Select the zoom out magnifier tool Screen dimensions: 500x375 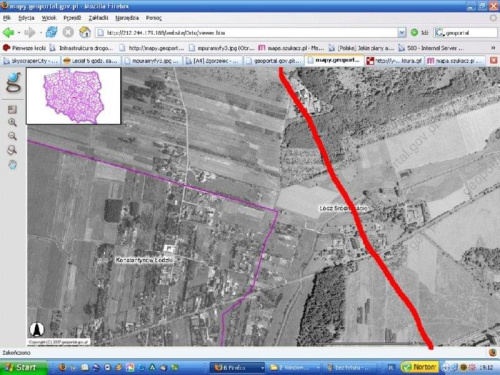[x=12, y=136]
